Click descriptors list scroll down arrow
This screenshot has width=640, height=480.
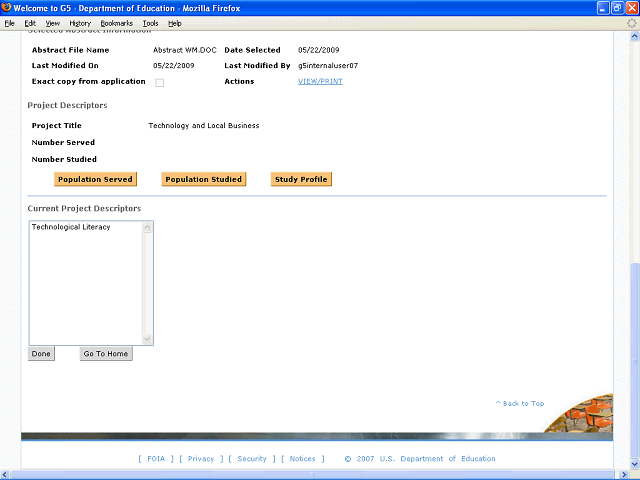[147, 339]
